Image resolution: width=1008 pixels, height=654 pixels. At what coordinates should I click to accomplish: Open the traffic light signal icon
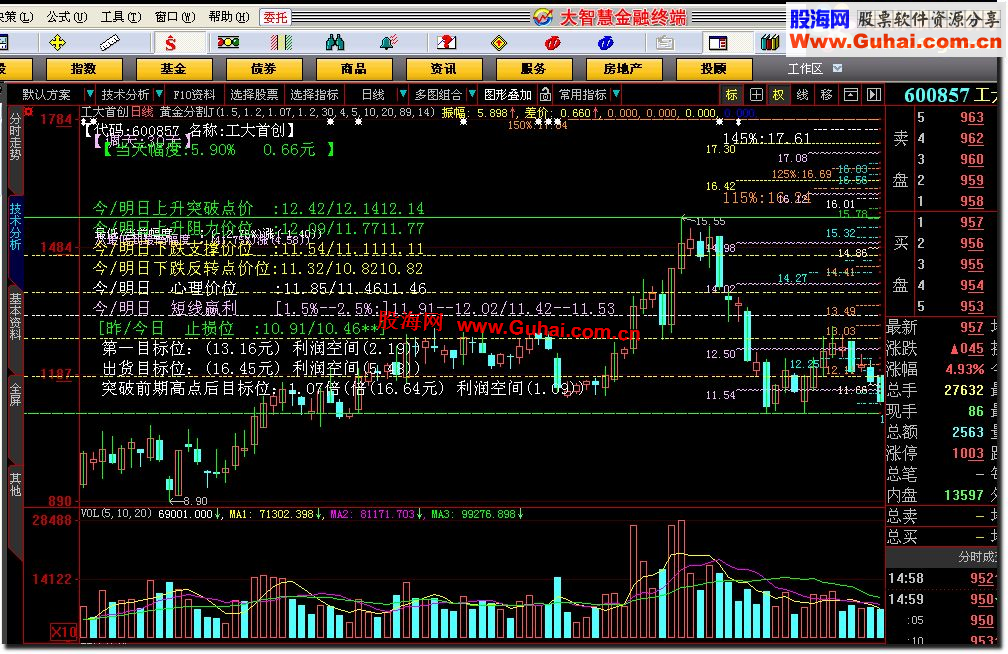click(228, 43)
